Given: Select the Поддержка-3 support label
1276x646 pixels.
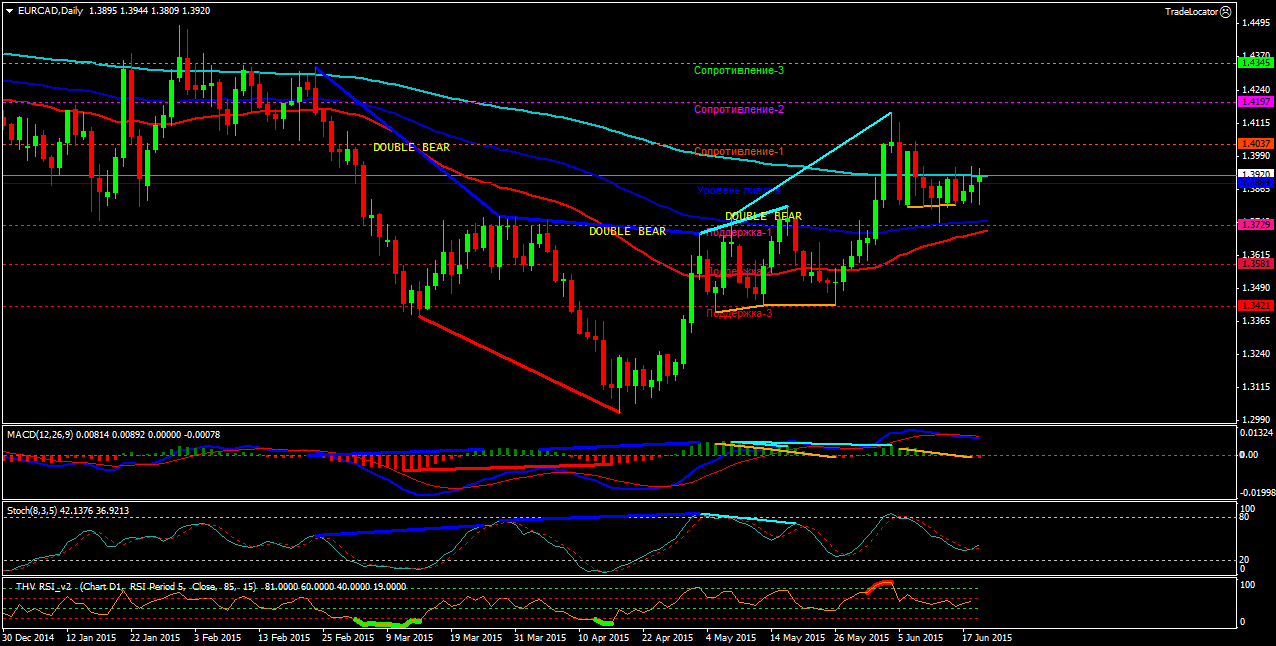Looking at the screenshot, I should [x=739, y=313].
